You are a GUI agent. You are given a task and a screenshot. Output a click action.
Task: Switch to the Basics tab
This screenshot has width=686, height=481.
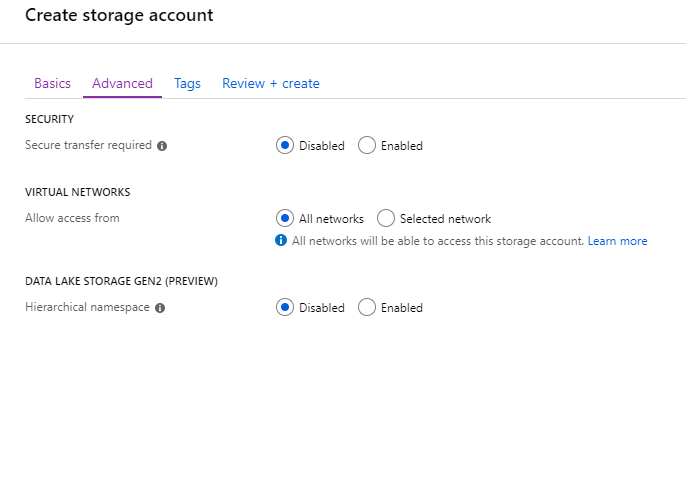(52, 84)
